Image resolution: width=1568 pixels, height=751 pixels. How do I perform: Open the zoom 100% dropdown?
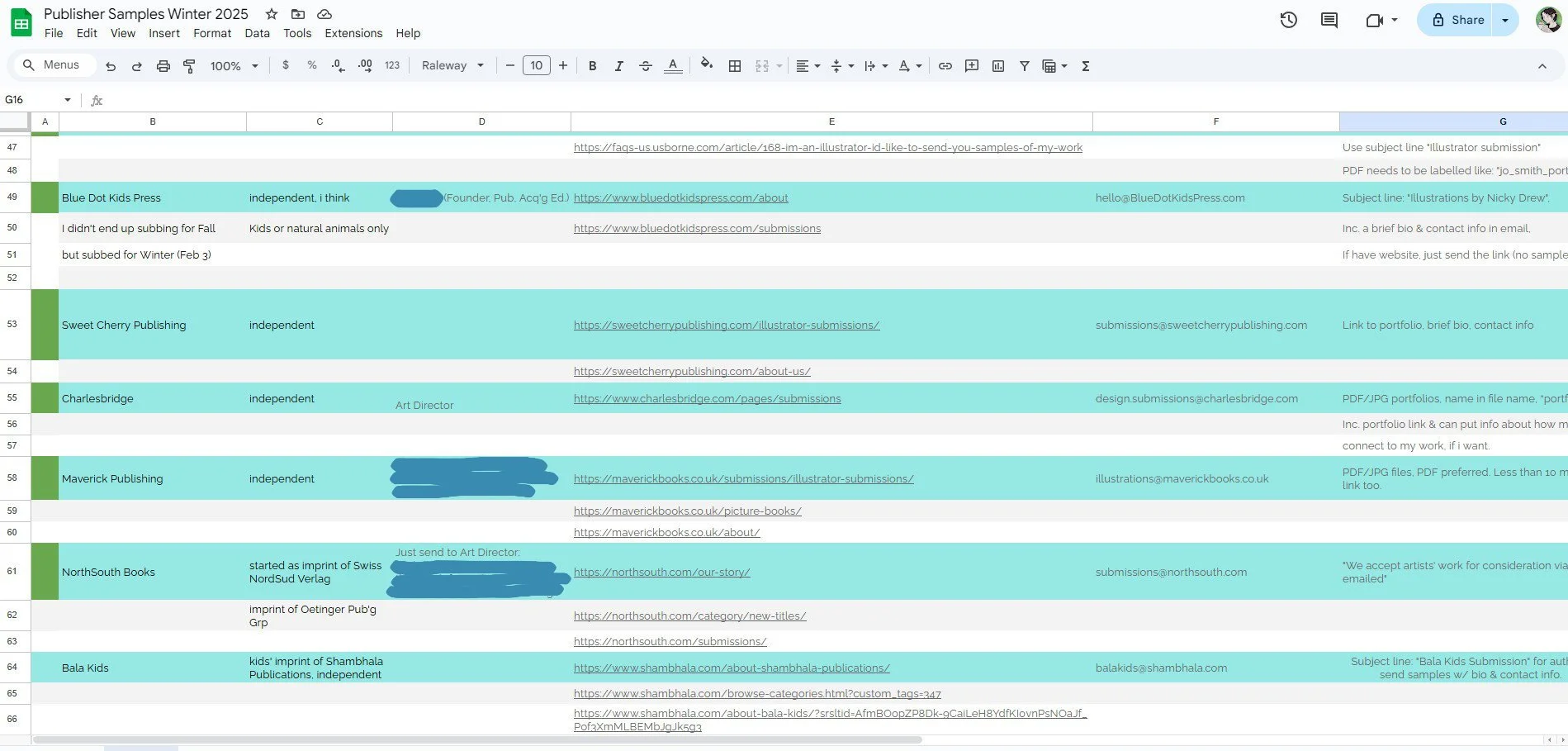(x=234, y=66)
